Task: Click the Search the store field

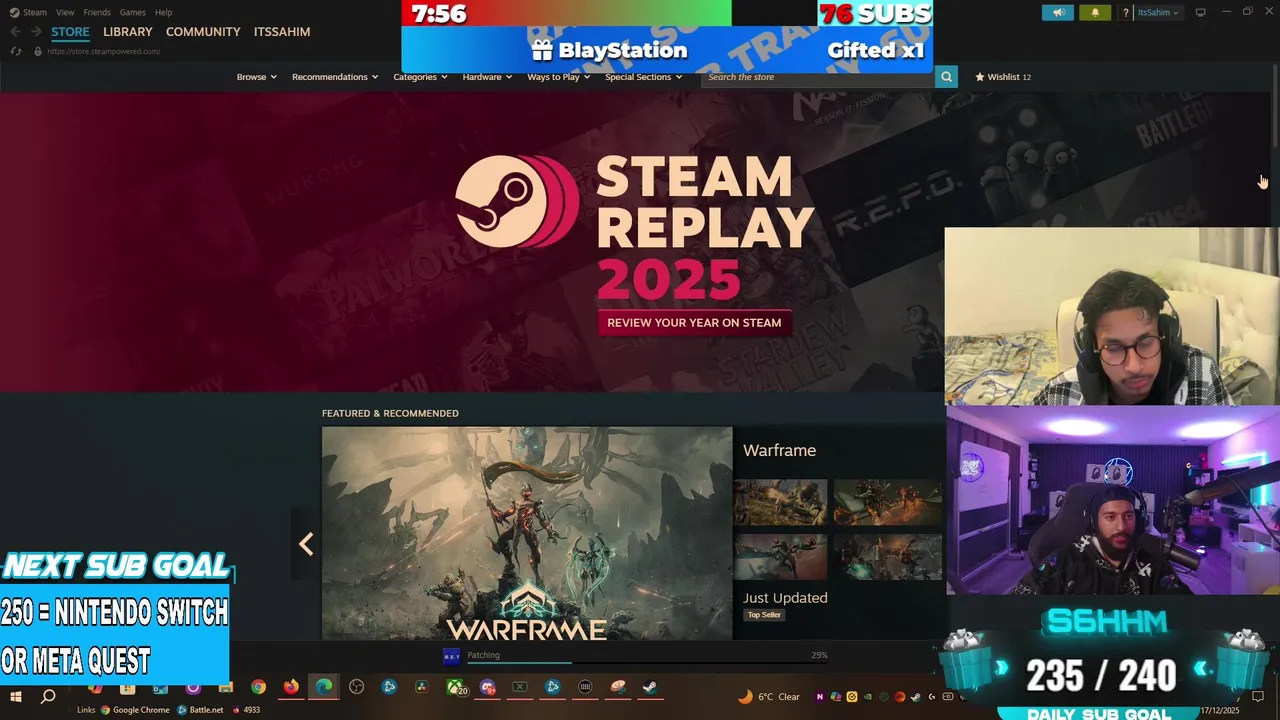Action: pyautogui.click(x=818, y=77)
